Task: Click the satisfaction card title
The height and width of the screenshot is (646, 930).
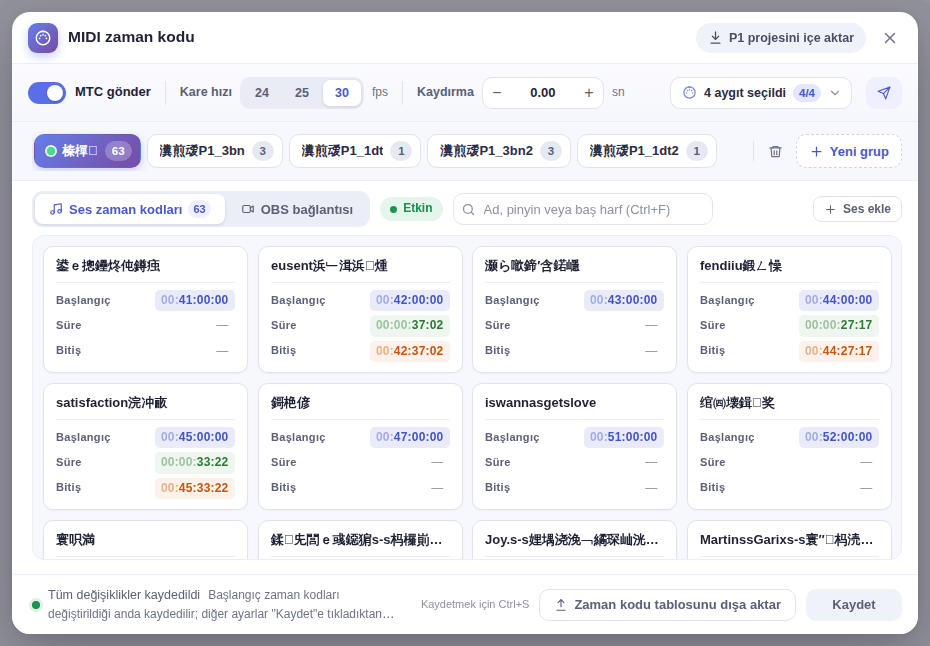Action: [112, 403]
